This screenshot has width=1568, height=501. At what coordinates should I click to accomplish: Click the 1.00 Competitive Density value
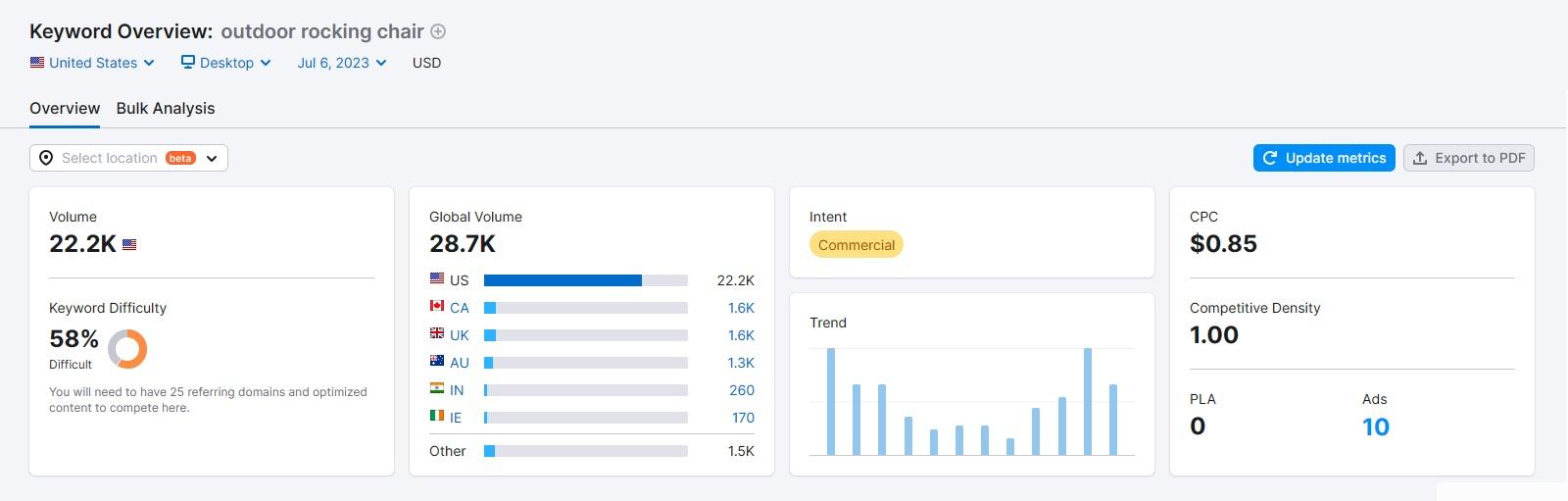point(1214,335)
